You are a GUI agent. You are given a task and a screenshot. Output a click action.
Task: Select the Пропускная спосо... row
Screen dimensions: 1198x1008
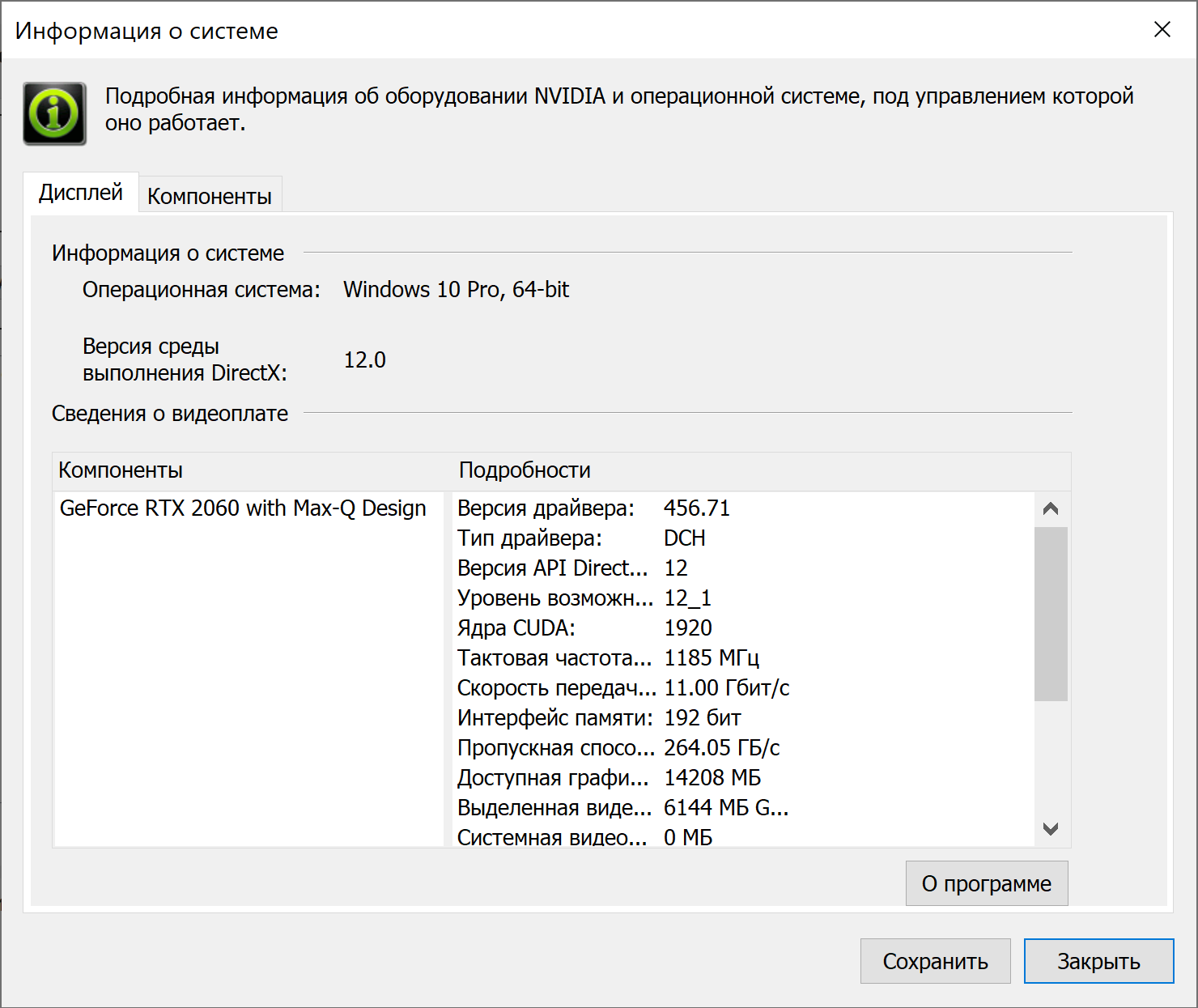(x=743, y=748)
